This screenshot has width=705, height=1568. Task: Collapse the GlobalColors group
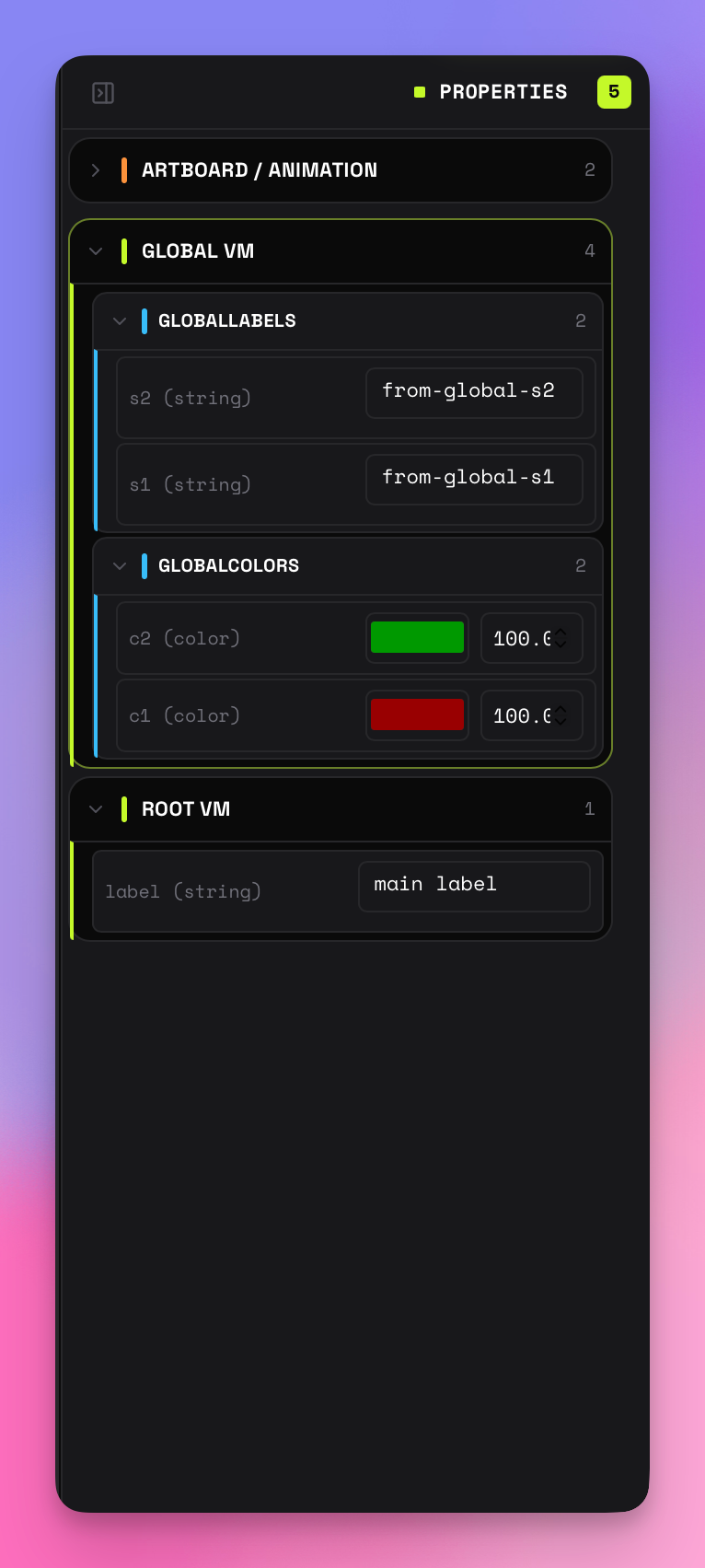[x=120, y=566]
